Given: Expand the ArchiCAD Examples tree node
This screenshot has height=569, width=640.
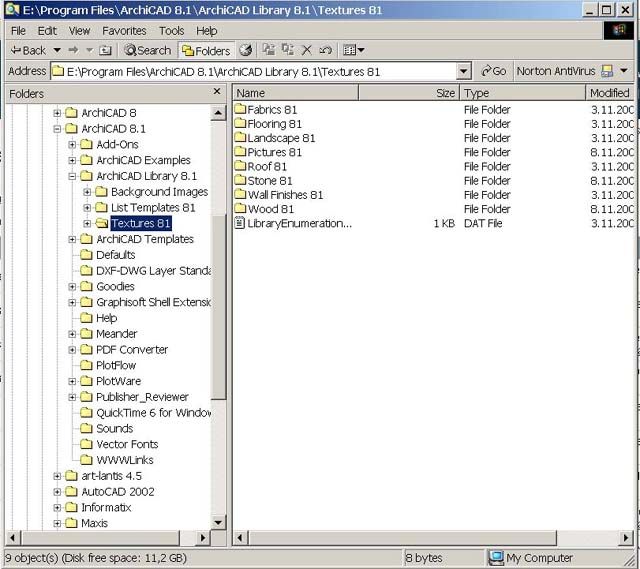Looking at the screenshot, I should (72, 160).
